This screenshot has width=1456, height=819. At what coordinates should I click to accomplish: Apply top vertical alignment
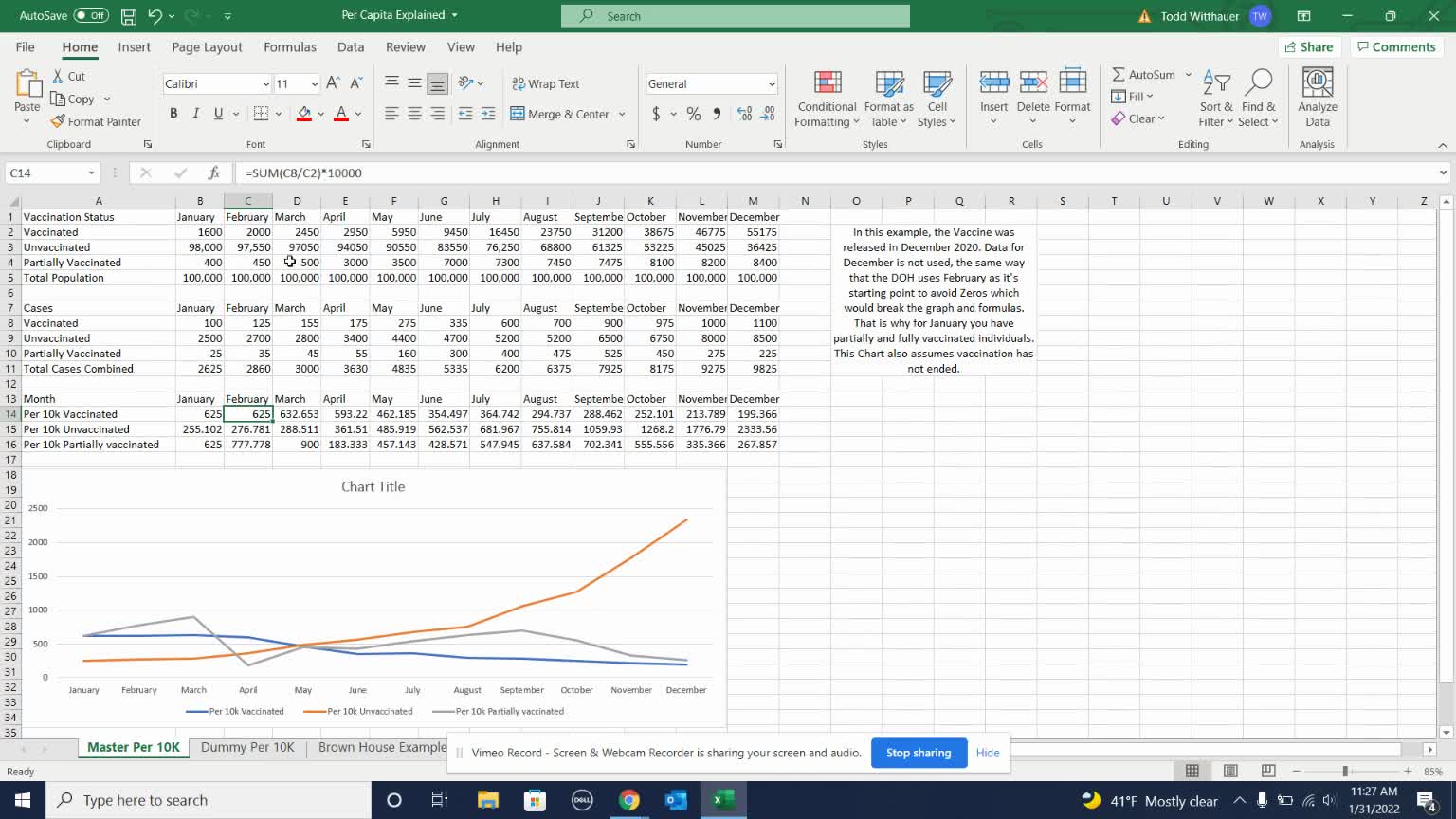tap(391, 83)
